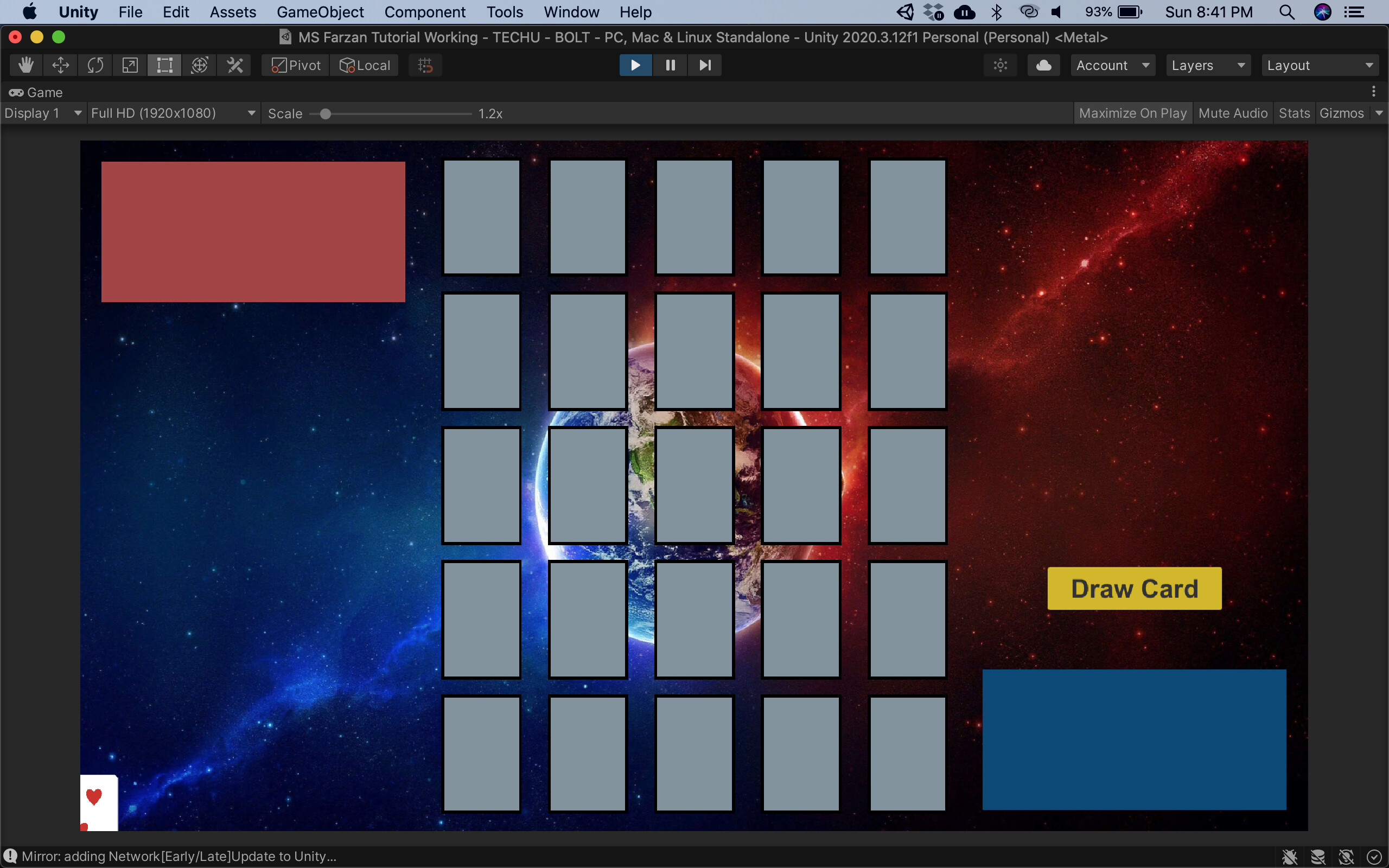1389x868 pixels.
Task: Toggle Local coordinate handle mode
Action: tap(365, 65)
